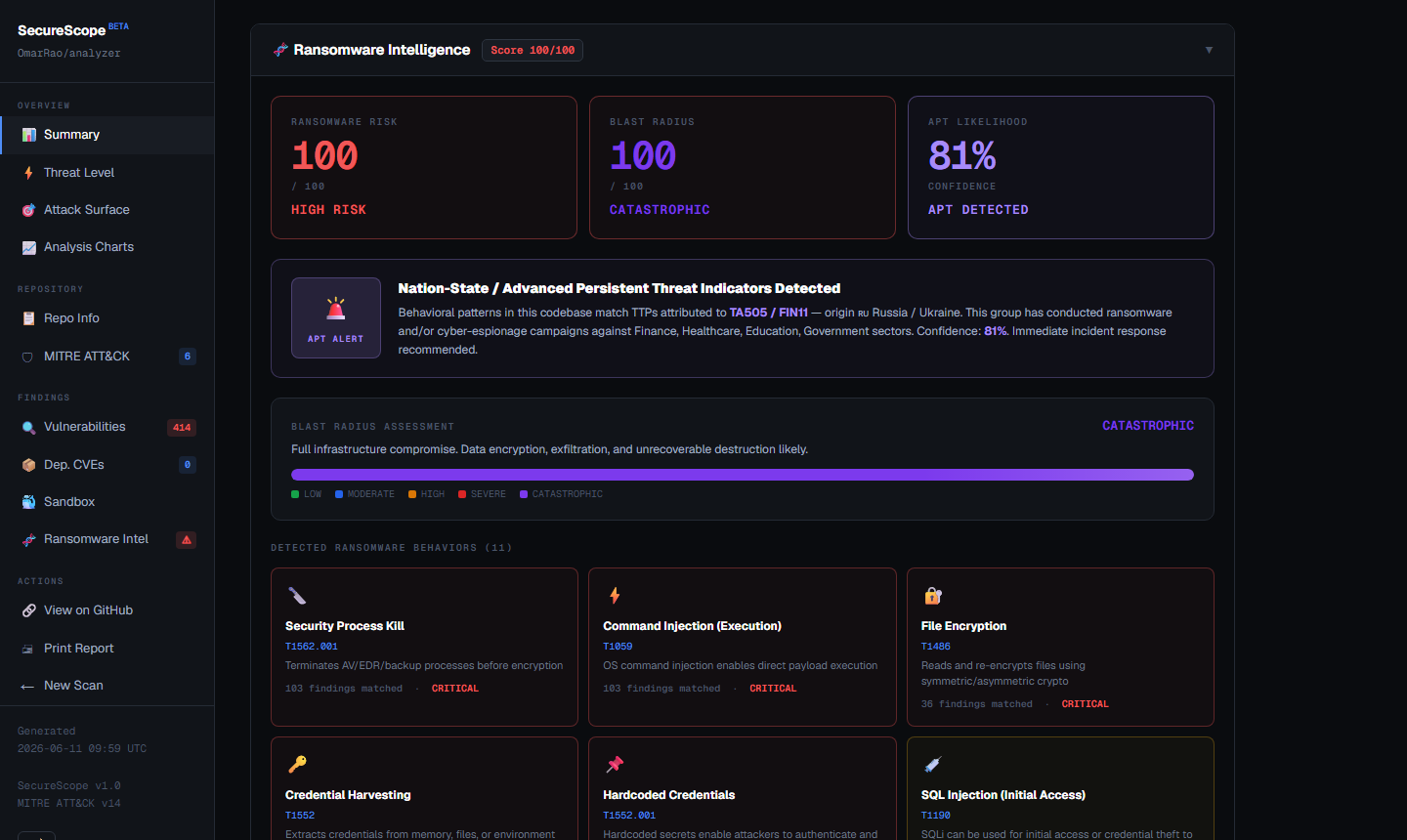The width and height of the screenshot is (1407, 840).
Task: Click the SecureScope logo text
Action: (x=62, y=30)
